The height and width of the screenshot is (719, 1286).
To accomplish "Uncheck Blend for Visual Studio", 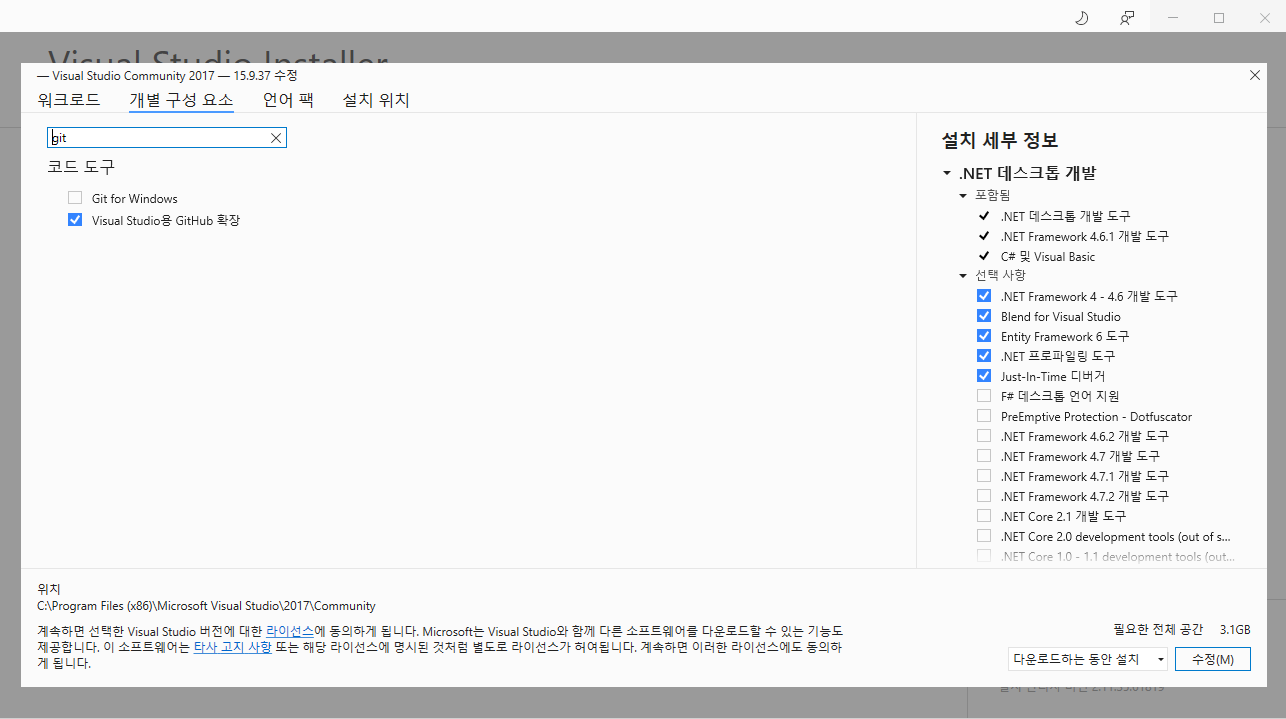I will (x=984, y=316).
